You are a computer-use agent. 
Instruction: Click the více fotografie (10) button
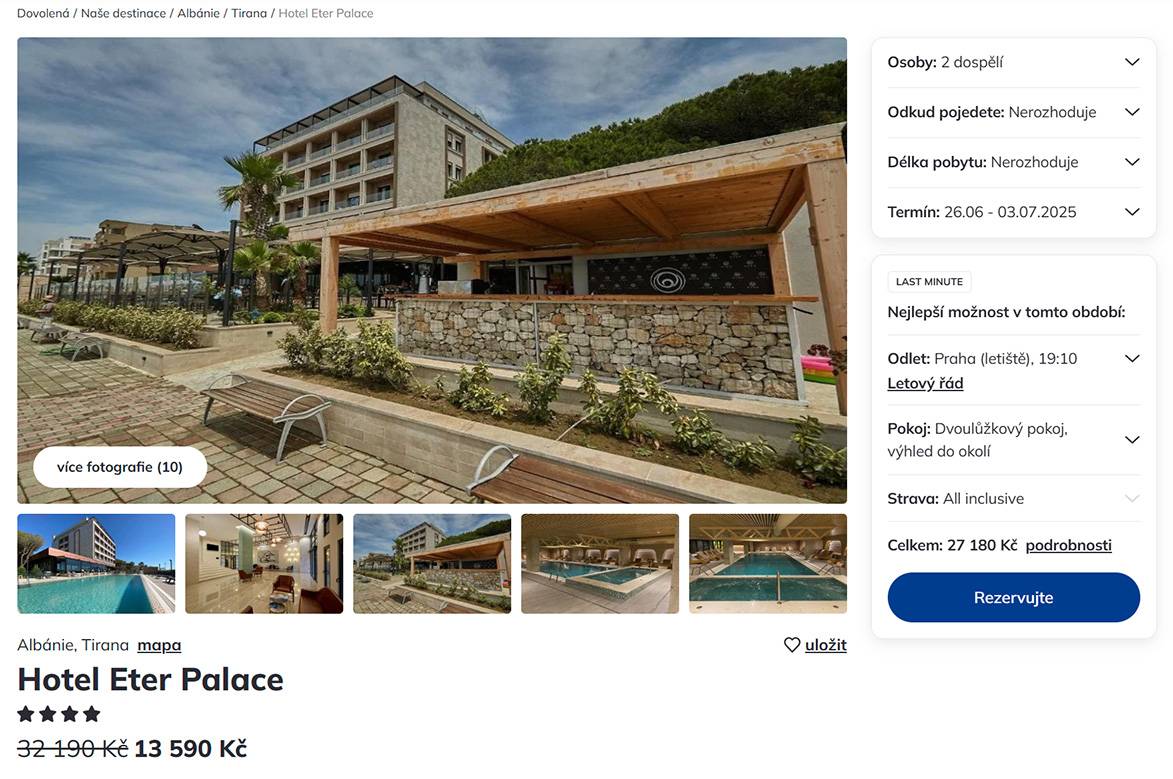pyautogui.click(x=120, y=467)
